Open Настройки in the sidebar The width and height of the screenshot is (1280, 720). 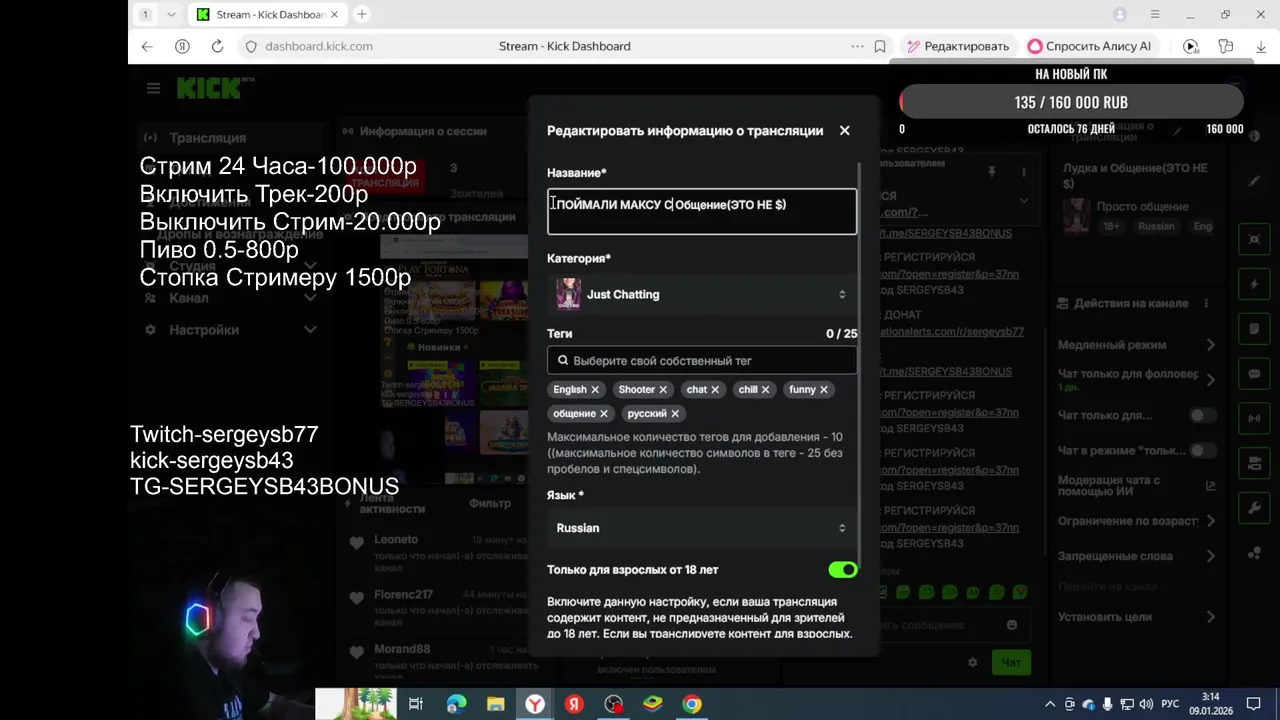(204, 330)
